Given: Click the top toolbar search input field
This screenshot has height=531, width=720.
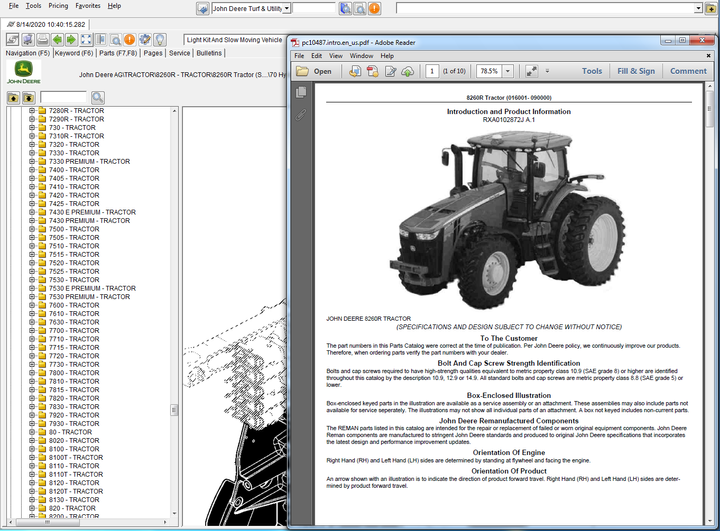Looking at the screenshot, I should click(x=314, y=8).
